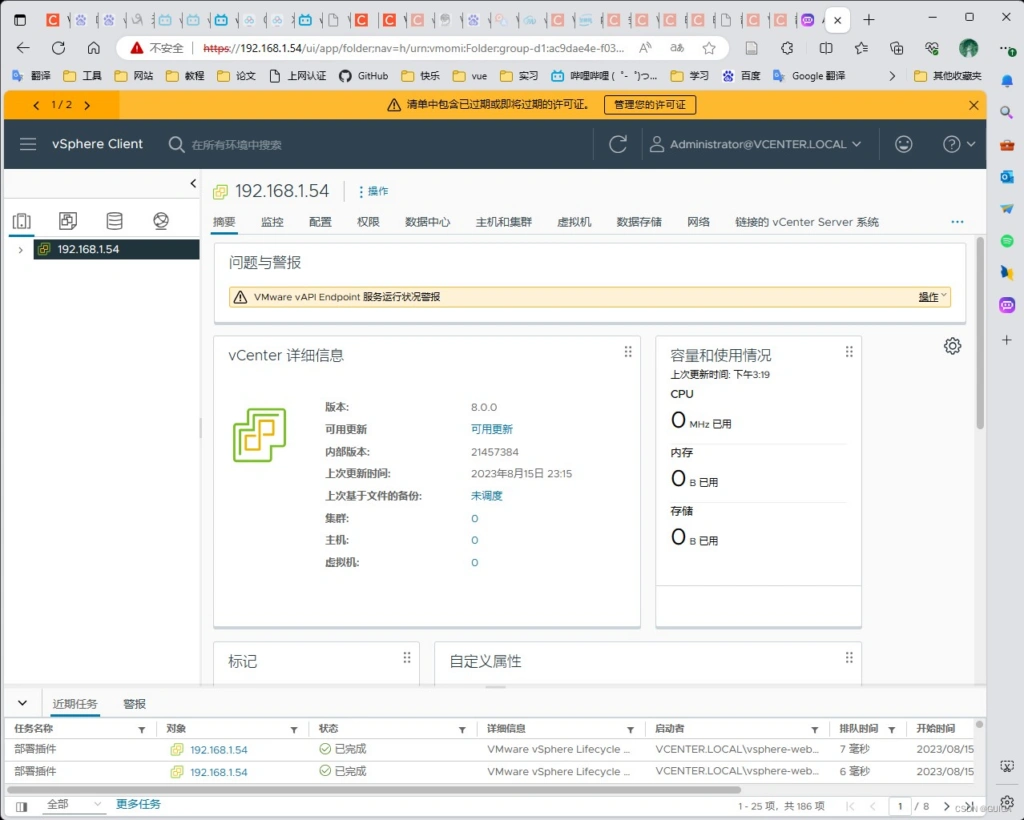Go to previous notification in banner

point(36,105)
